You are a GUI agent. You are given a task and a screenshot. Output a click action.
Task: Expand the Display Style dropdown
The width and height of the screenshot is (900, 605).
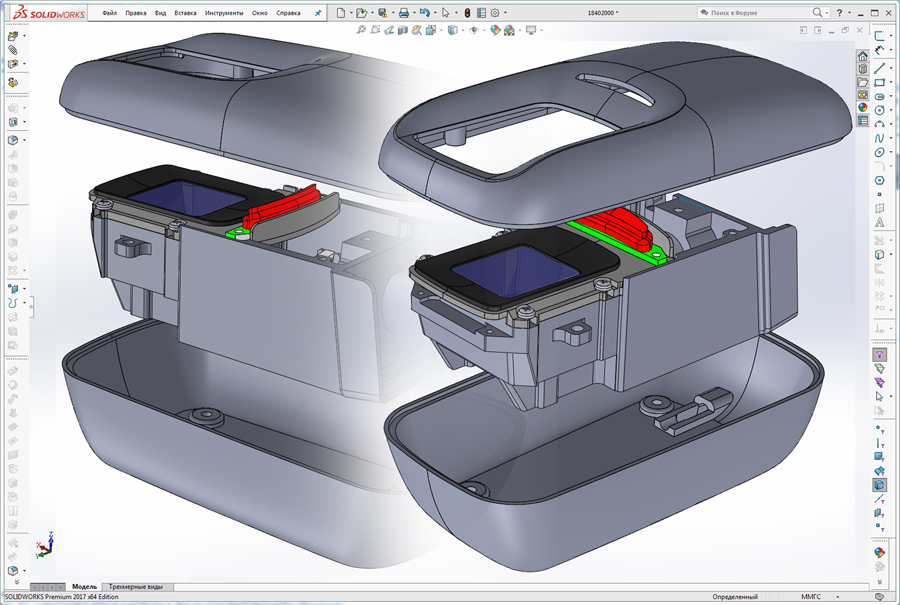(462, 29)
